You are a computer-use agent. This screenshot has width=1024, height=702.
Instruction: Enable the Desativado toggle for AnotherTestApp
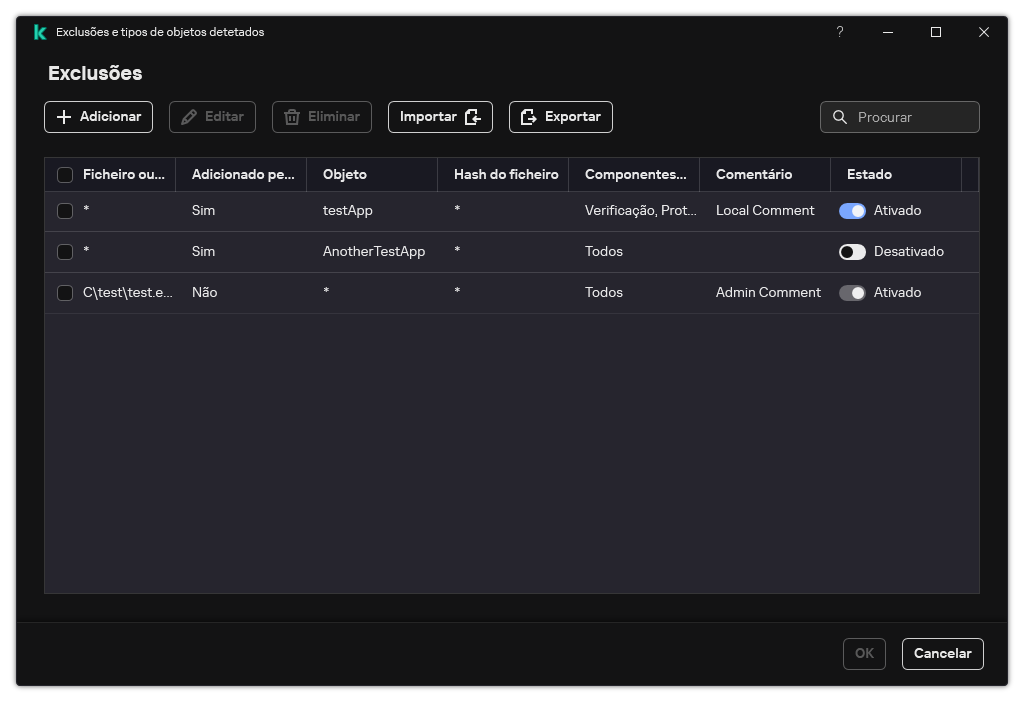pos(852,251)
